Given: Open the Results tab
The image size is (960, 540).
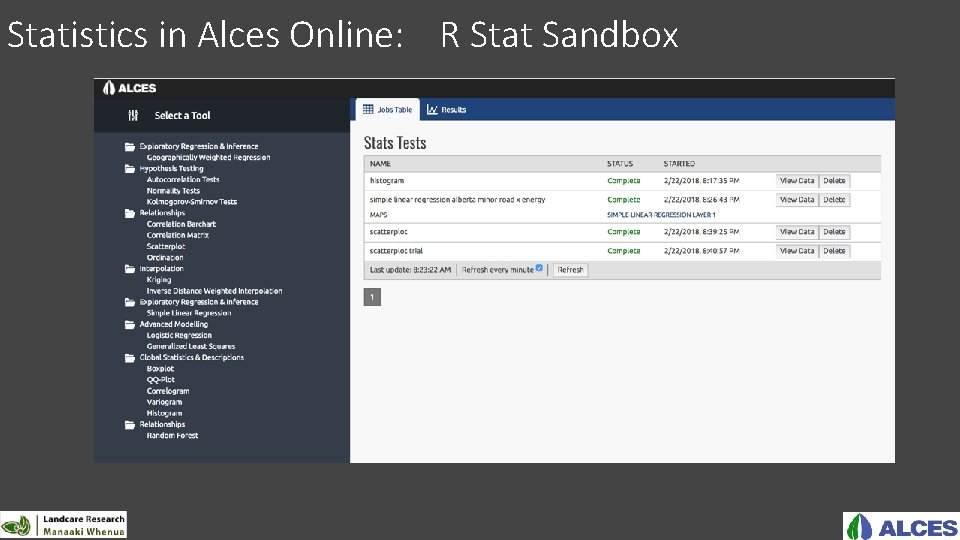Looking at the screenshot, I should point(446,110).
